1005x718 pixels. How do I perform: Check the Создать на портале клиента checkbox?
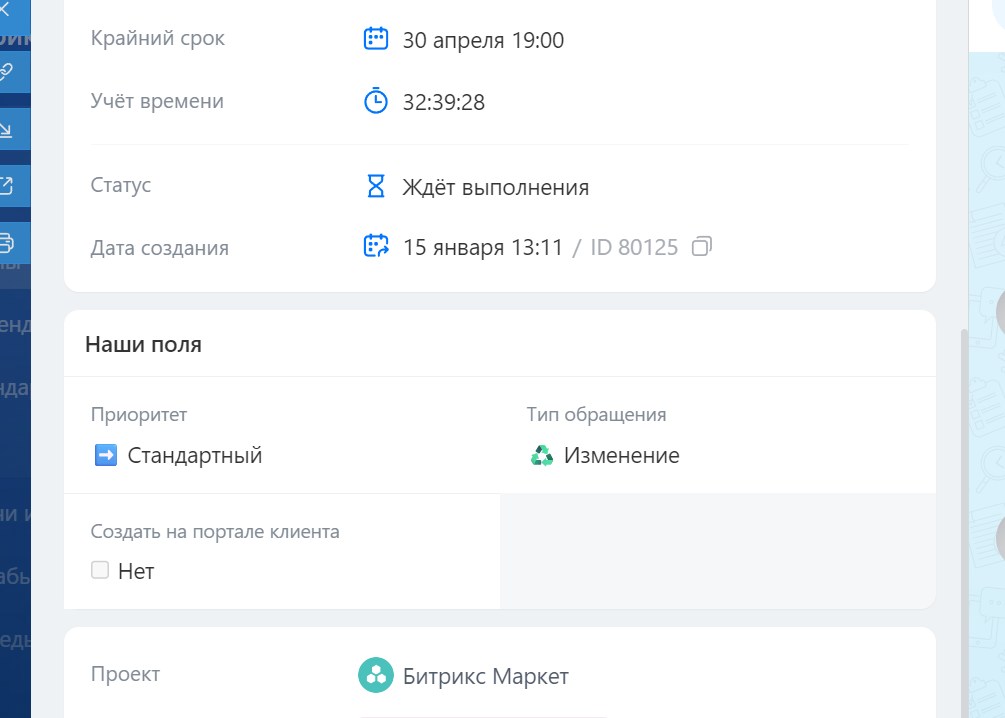(x=100, y=570)
